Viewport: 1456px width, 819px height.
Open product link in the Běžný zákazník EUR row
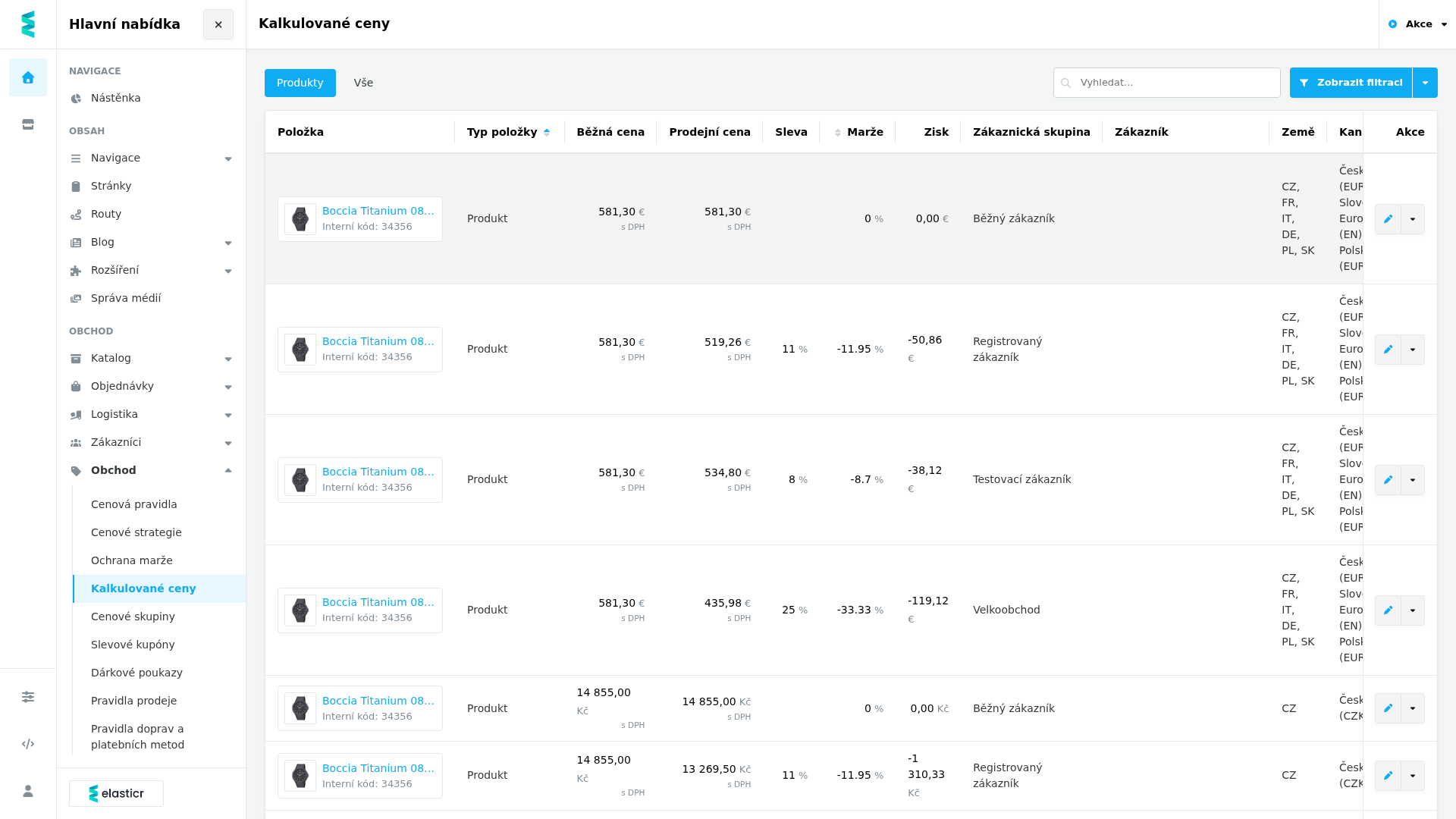click(x=378, y=211)
